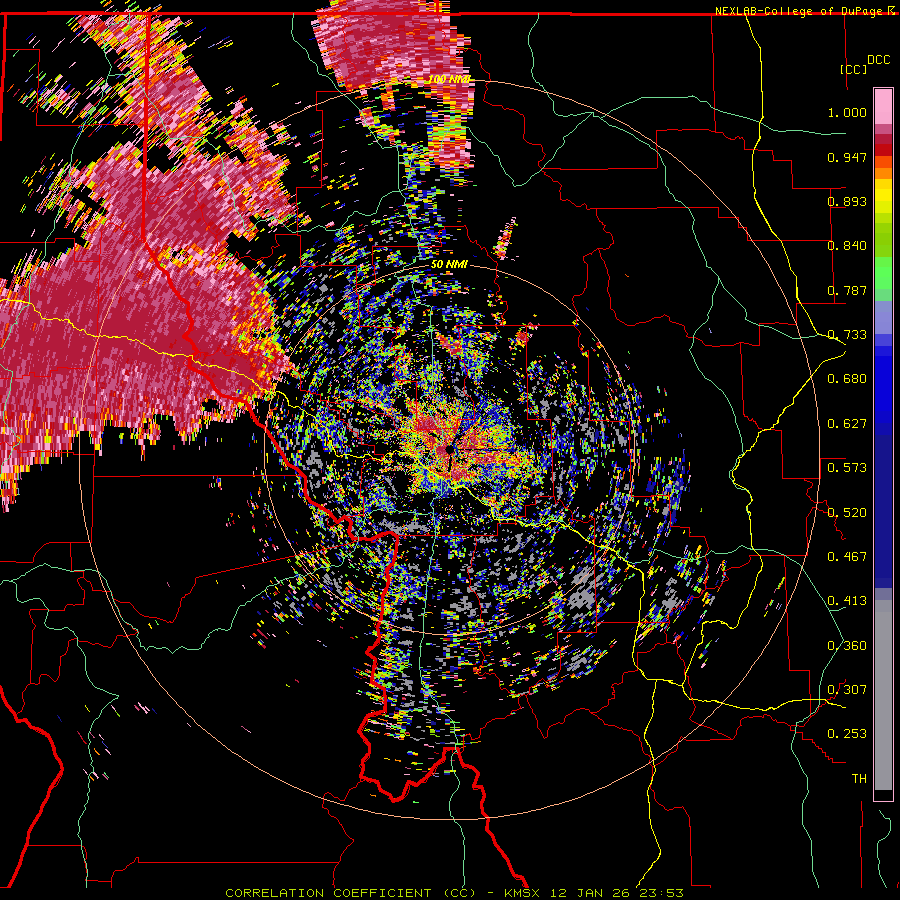The height and width of the screenshot is (900, 900).
Task: Select the 0.733 scale value
Action: tap(847, 335)
